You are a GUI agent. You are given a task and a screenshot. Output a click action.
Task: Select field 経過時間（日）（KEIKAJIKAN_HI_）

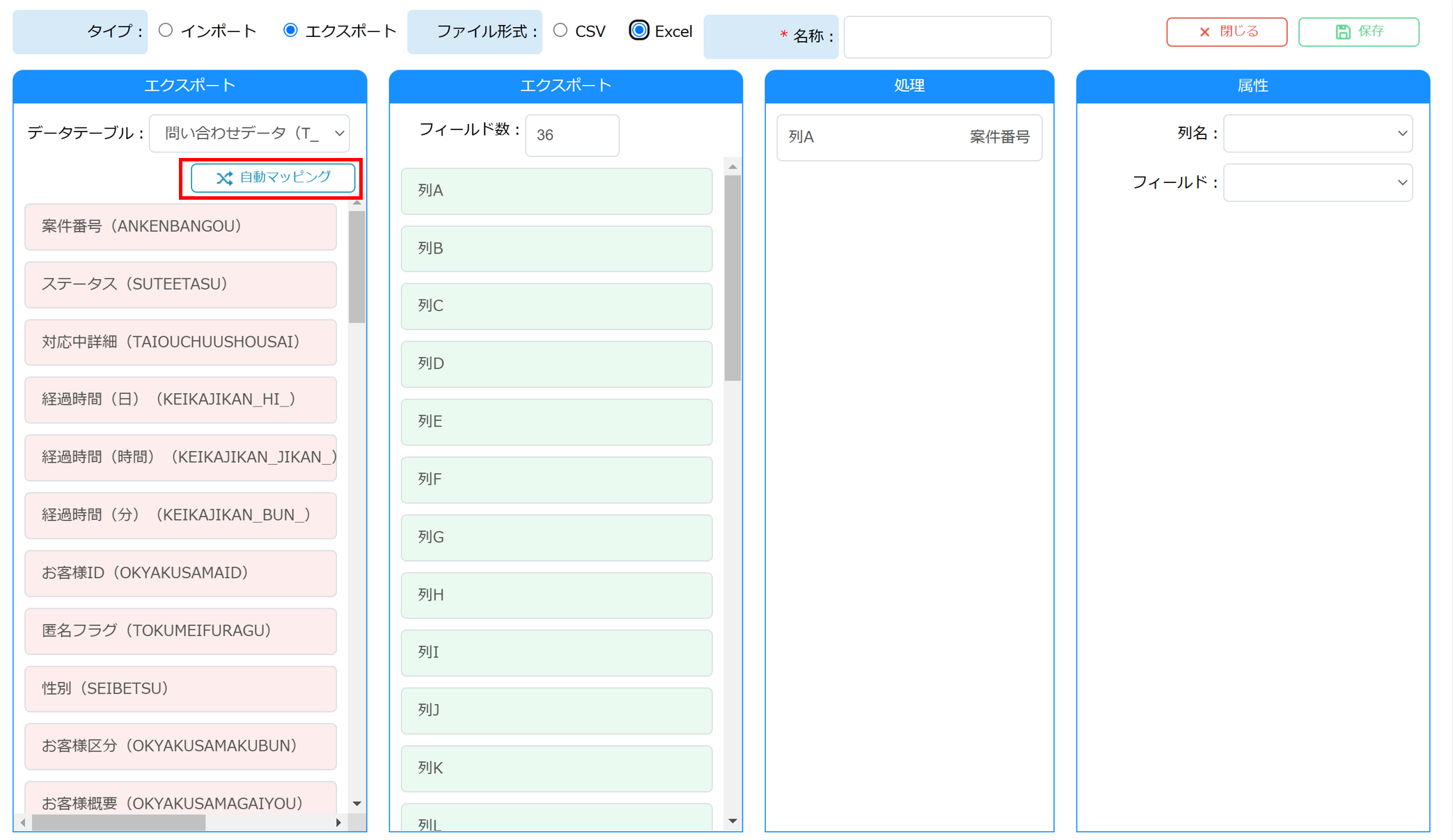coord(181,399)
